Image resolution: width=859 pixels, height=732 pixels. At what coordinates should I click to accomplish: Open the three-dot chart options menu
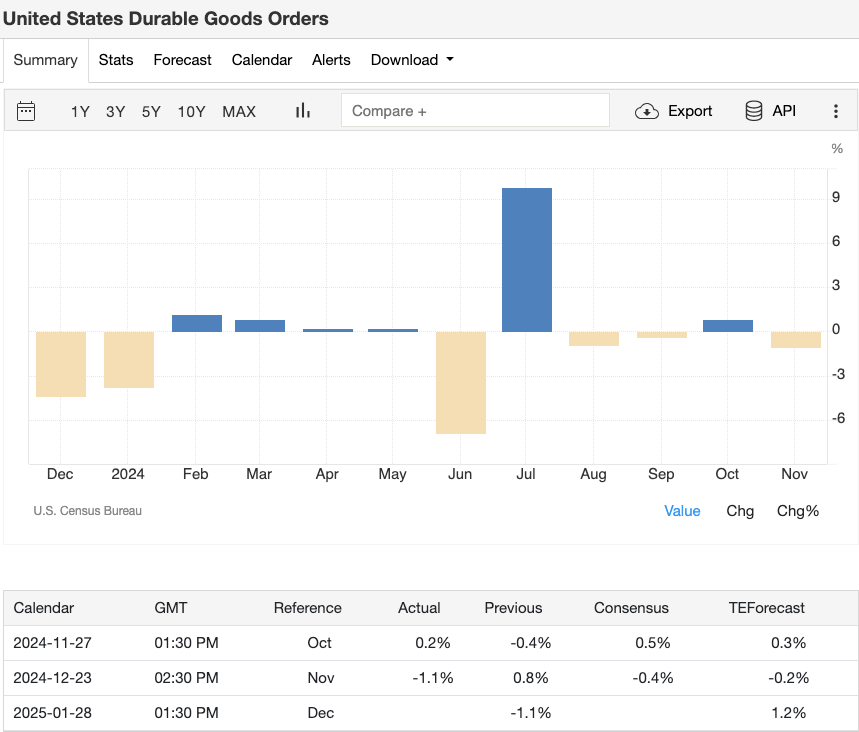(836, 111)
